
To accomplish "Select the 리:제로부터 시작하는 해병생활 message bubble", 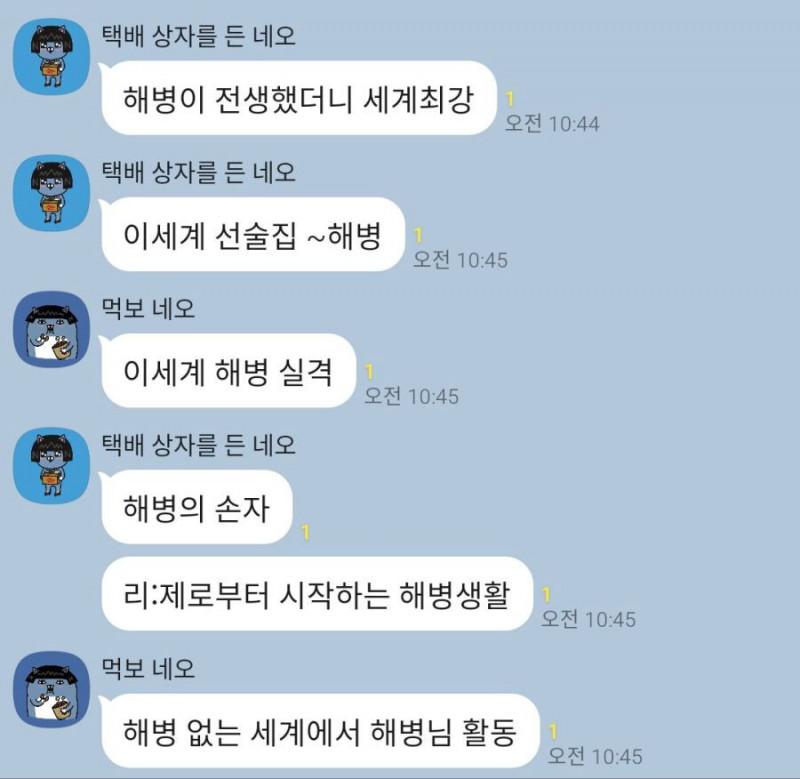I will pos(317,594).
